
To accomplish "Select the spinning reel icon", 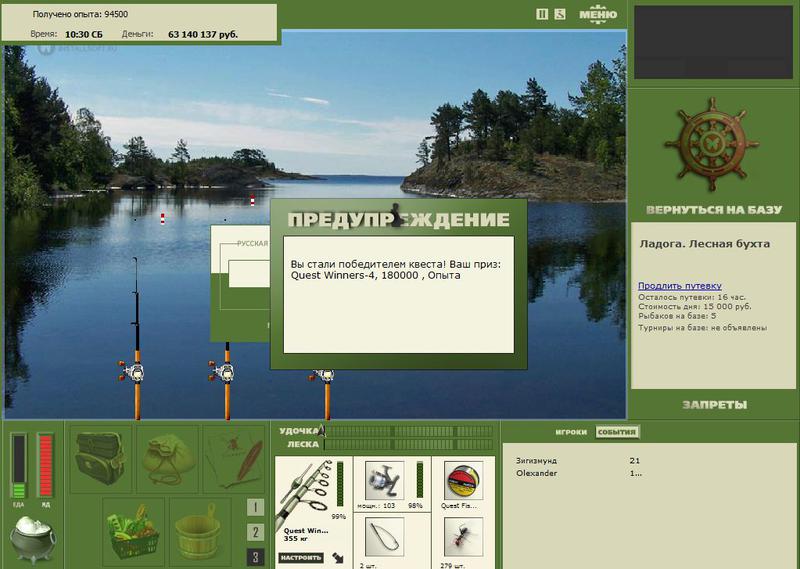I will [x=384, y=480].
